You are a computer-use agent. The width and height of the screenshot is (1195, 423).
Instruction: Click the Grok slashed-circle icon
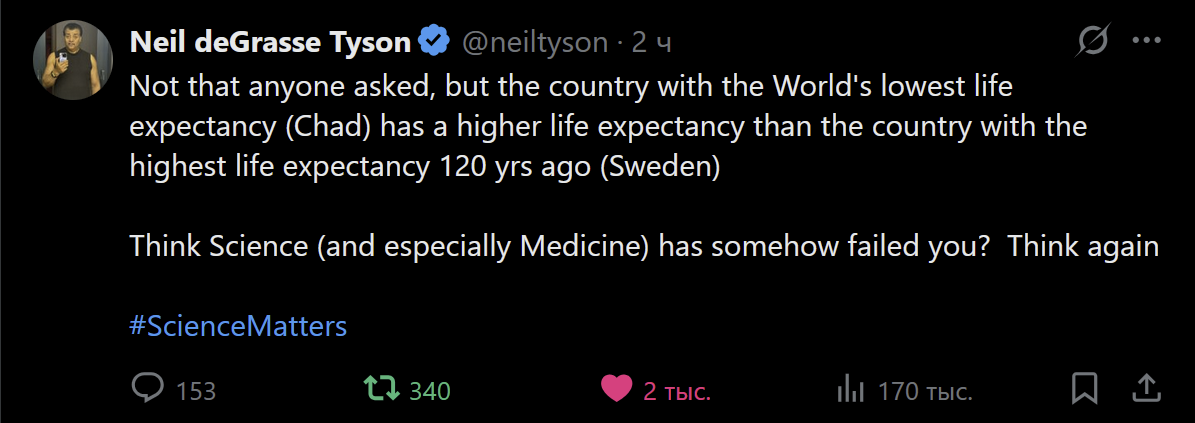point(1093,41)
